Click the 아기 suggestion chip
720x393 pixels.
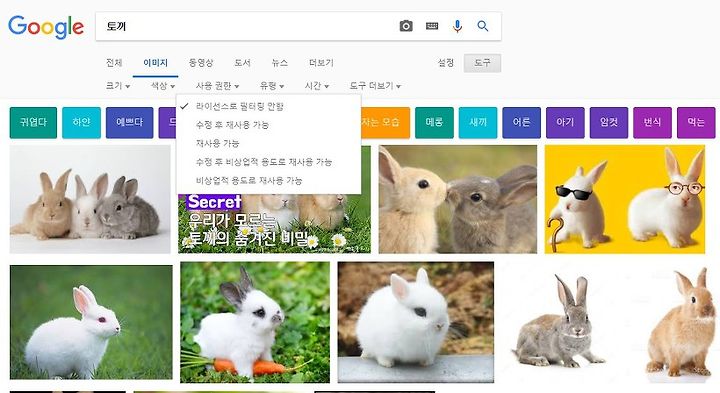coord(565,123)
